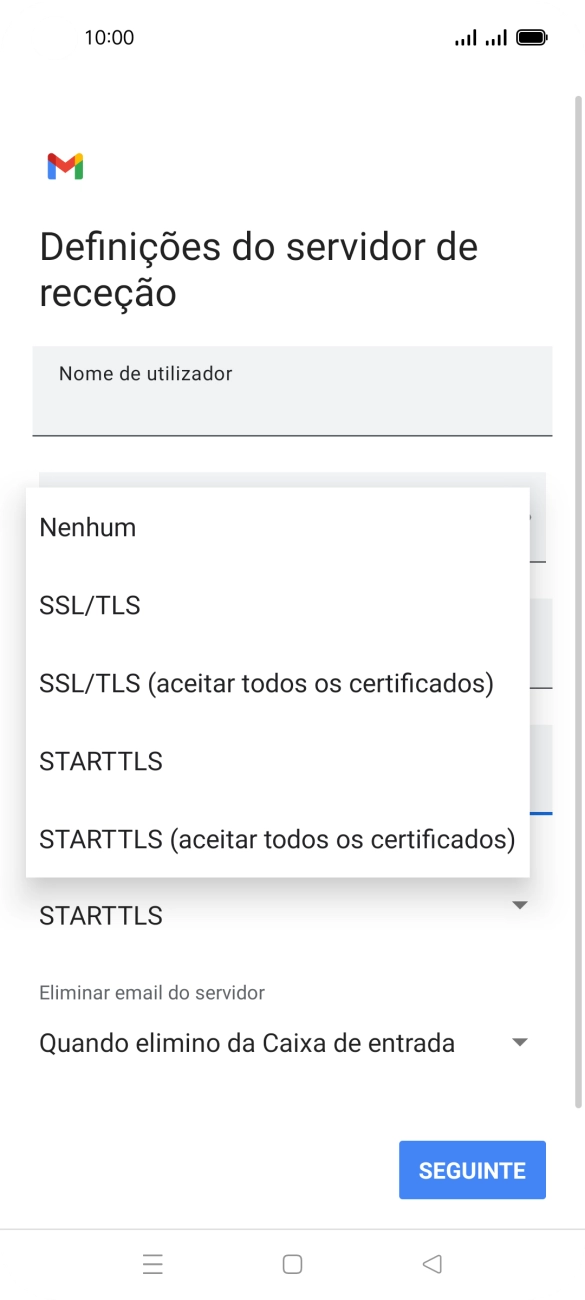Click the Gmail logo icon
This screenshot has width=585, height=1300.
pos(64,166)
